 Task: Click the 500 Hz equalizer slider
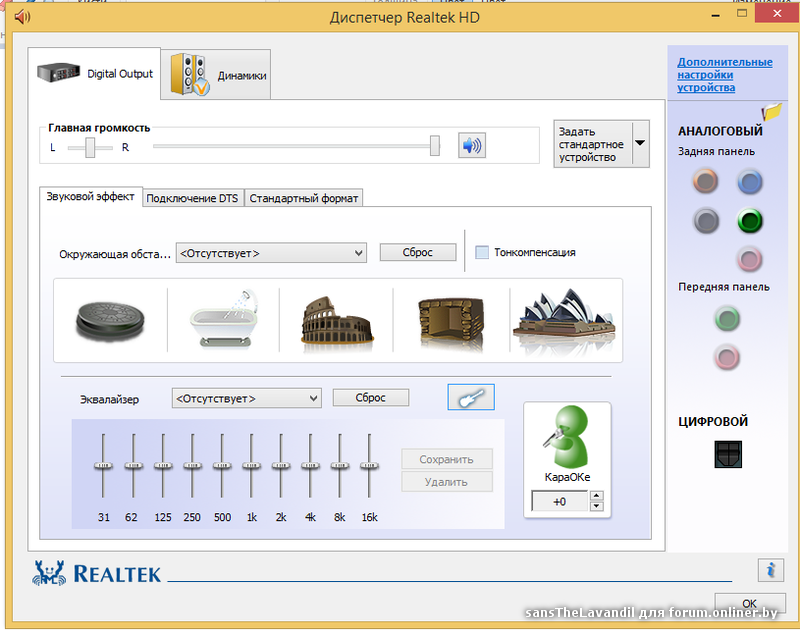click(x=222, y=466)
